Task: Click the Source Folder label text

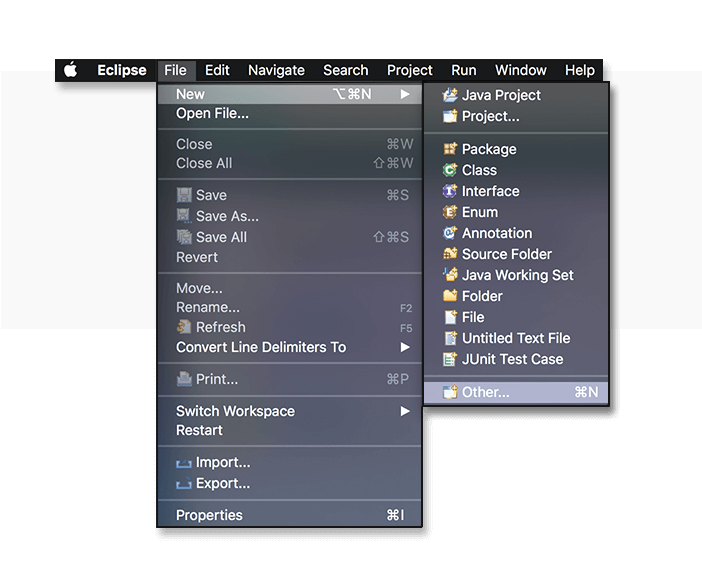Action: [507, 254]
